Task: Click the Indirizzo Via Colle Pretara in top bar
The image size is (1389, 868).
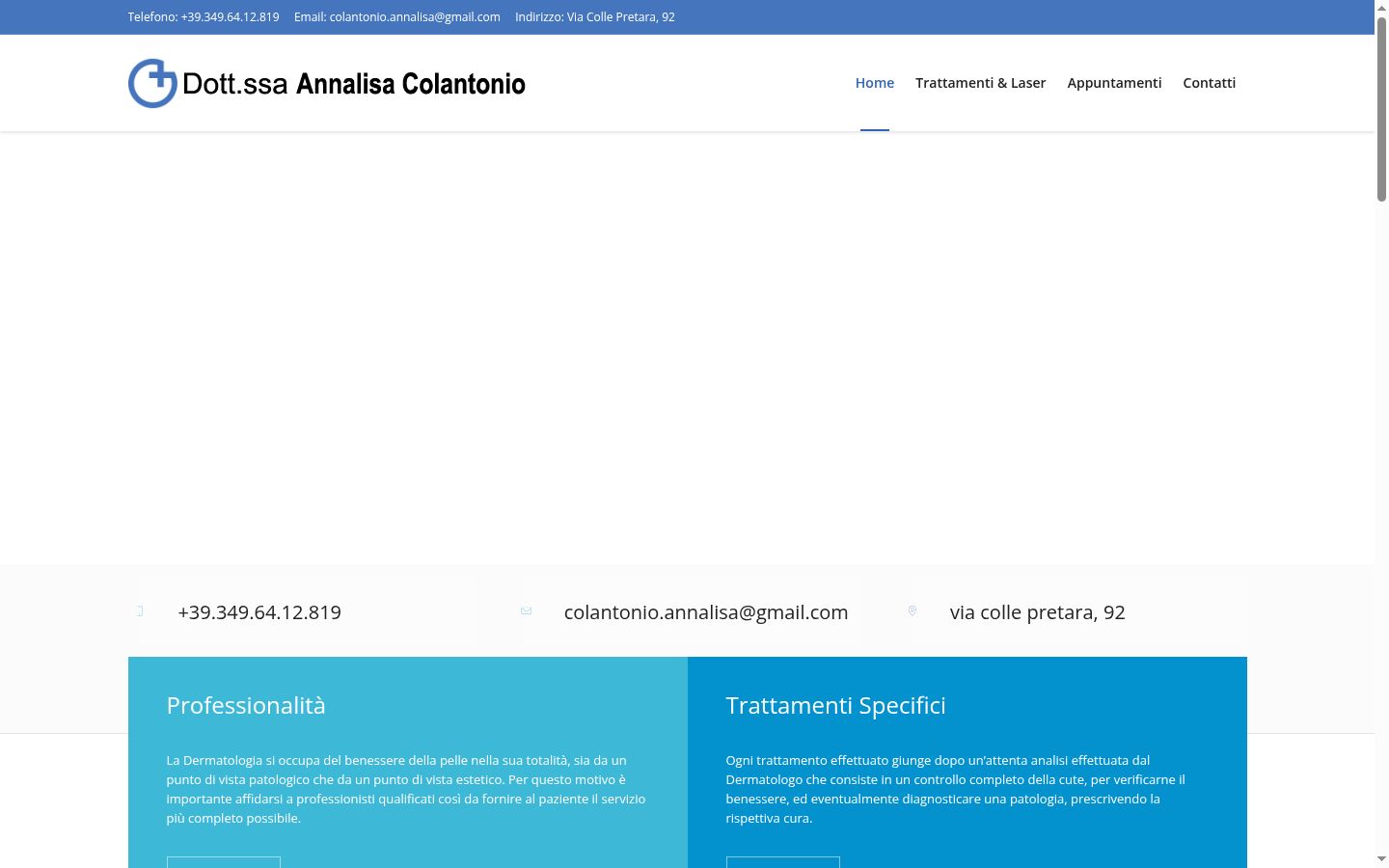Action: point(595,17)
